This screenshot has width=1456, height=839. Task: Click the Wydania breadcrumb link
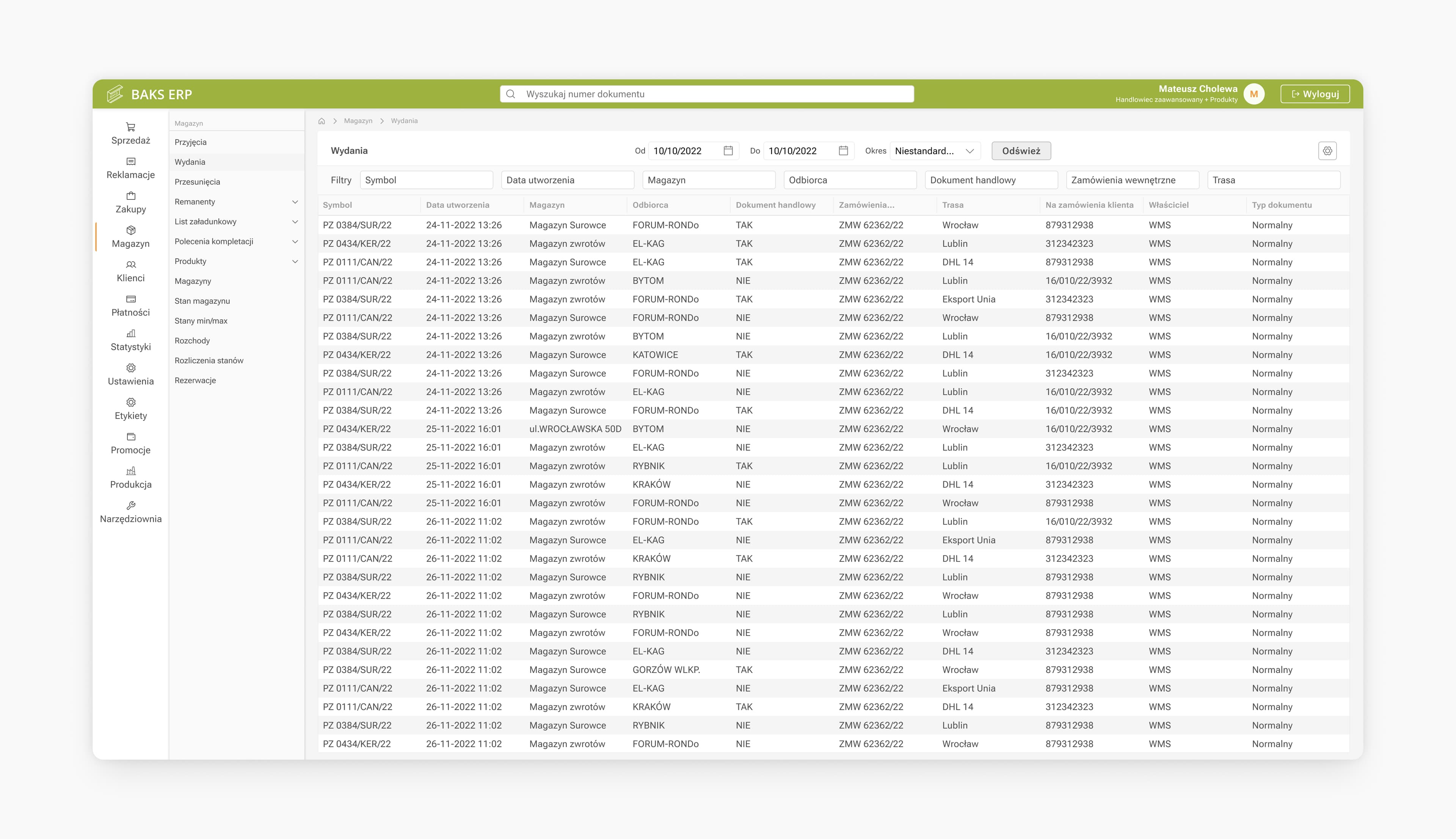[404, 121]
